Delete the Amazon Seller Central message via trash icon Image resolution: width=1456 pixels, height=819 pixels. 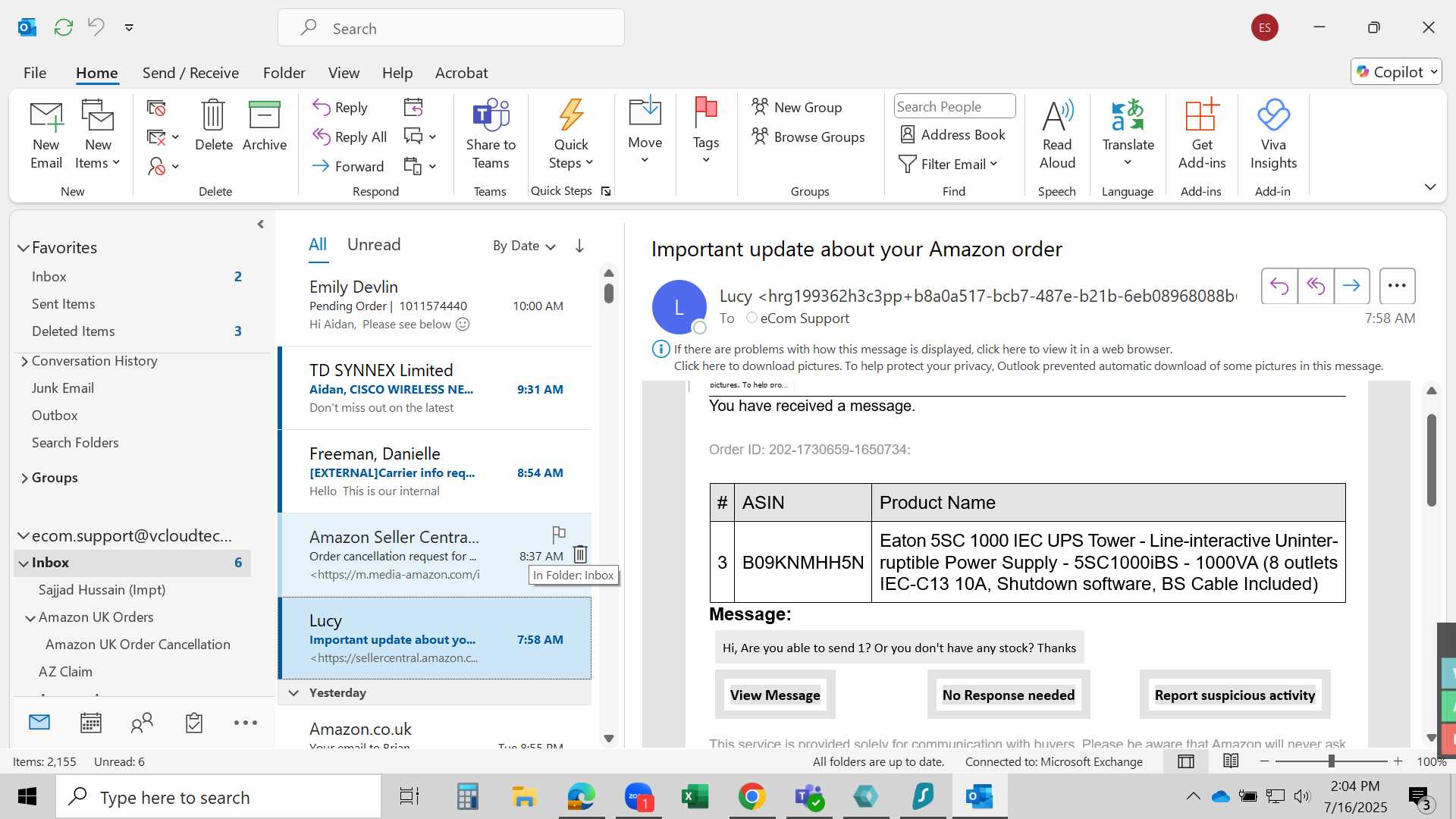pyautogui.click(x=580, y=554)
